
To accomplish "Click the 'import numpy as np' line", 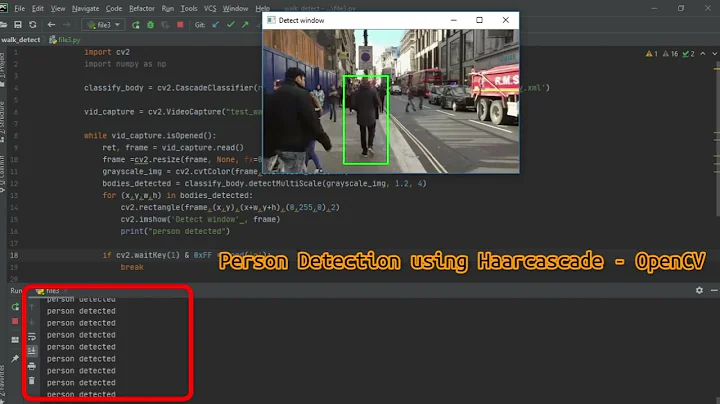I will point(125,64).
